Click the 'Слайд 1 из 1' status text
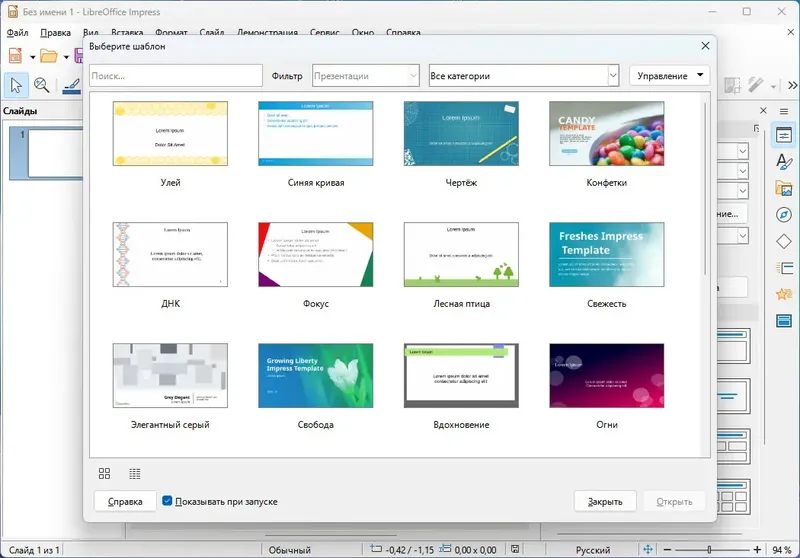The height and width of the screenshot is (558, 800). 34,550
